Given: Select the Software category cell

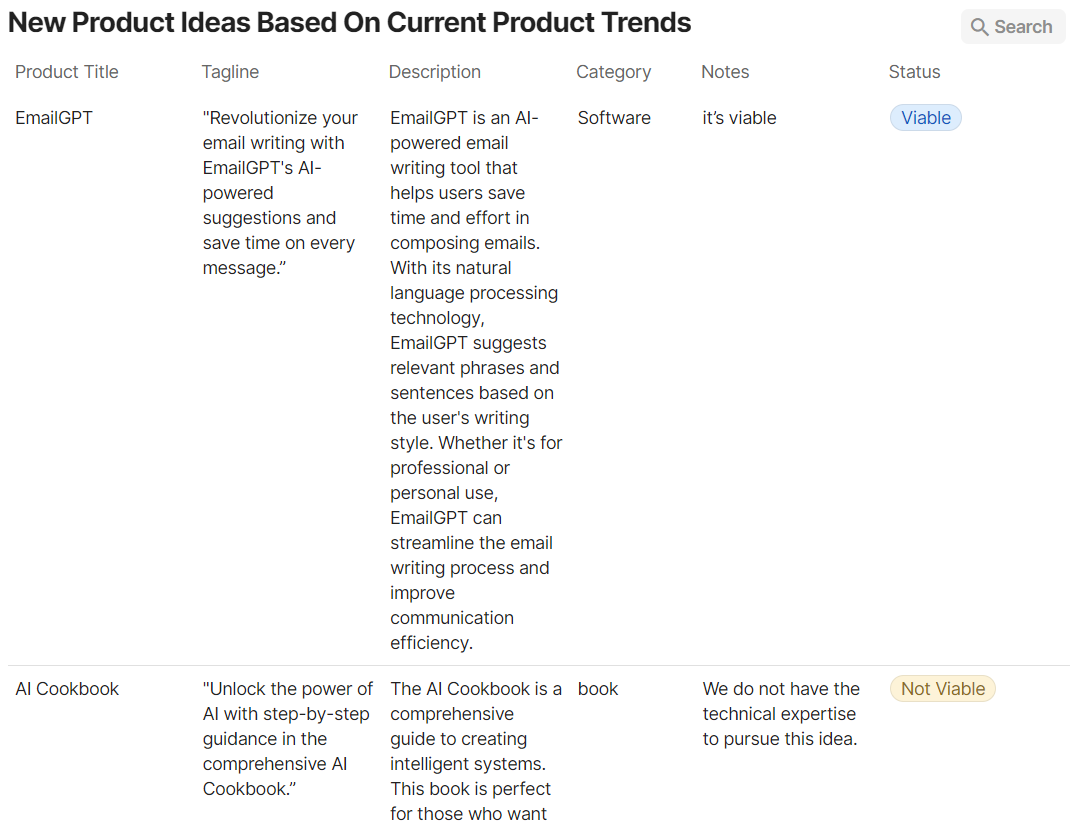Looking at the screenshot, I should click(614, 118).
